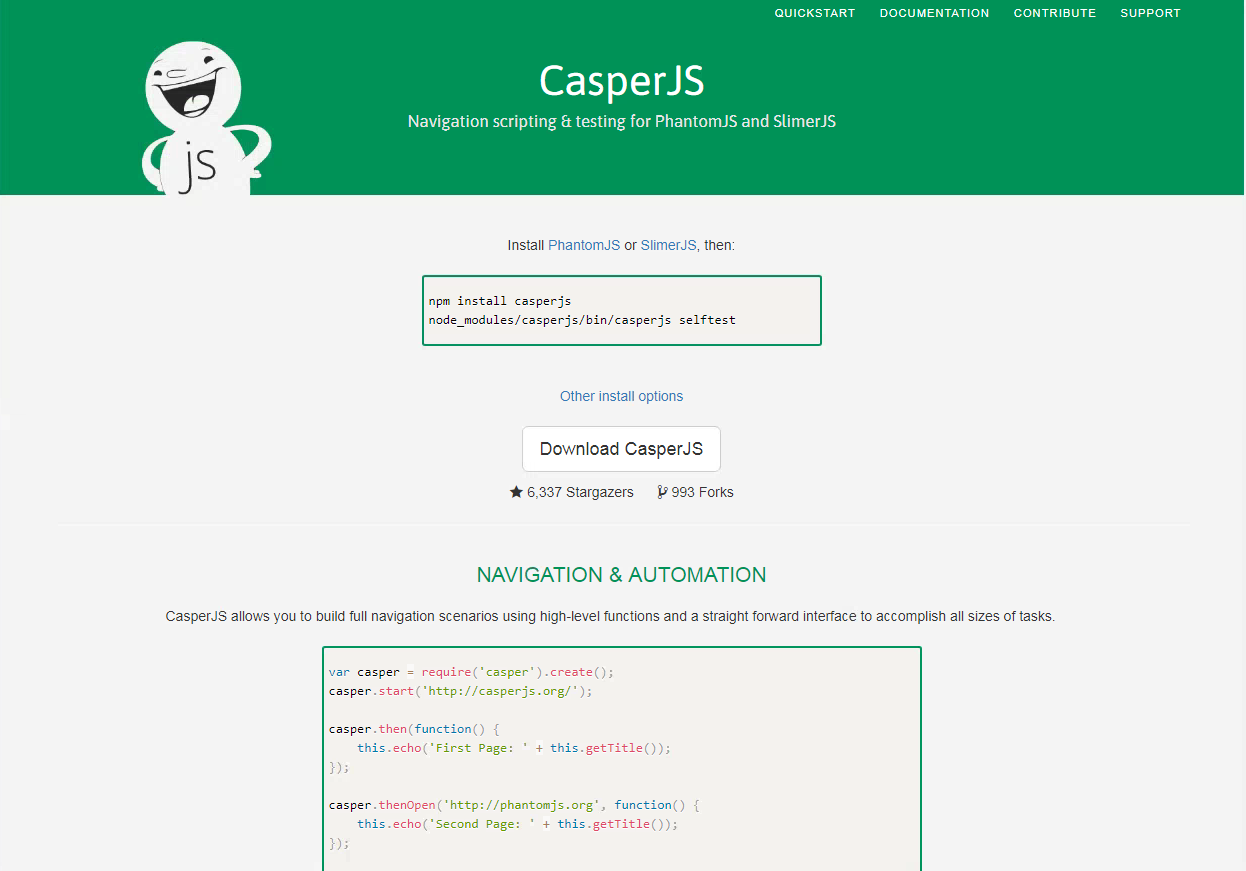Open the QUICKSTART navigation link
The width and height of the screenshot is (1246, 871).
[814, 13]
